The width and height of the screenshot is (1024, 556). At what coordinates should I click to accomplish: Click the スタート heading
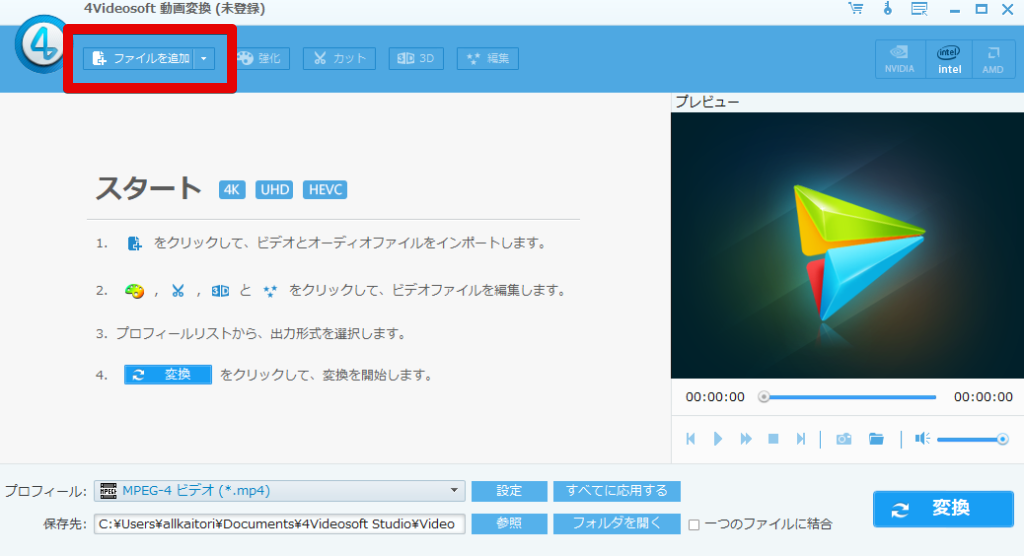(x=148, y=188)
